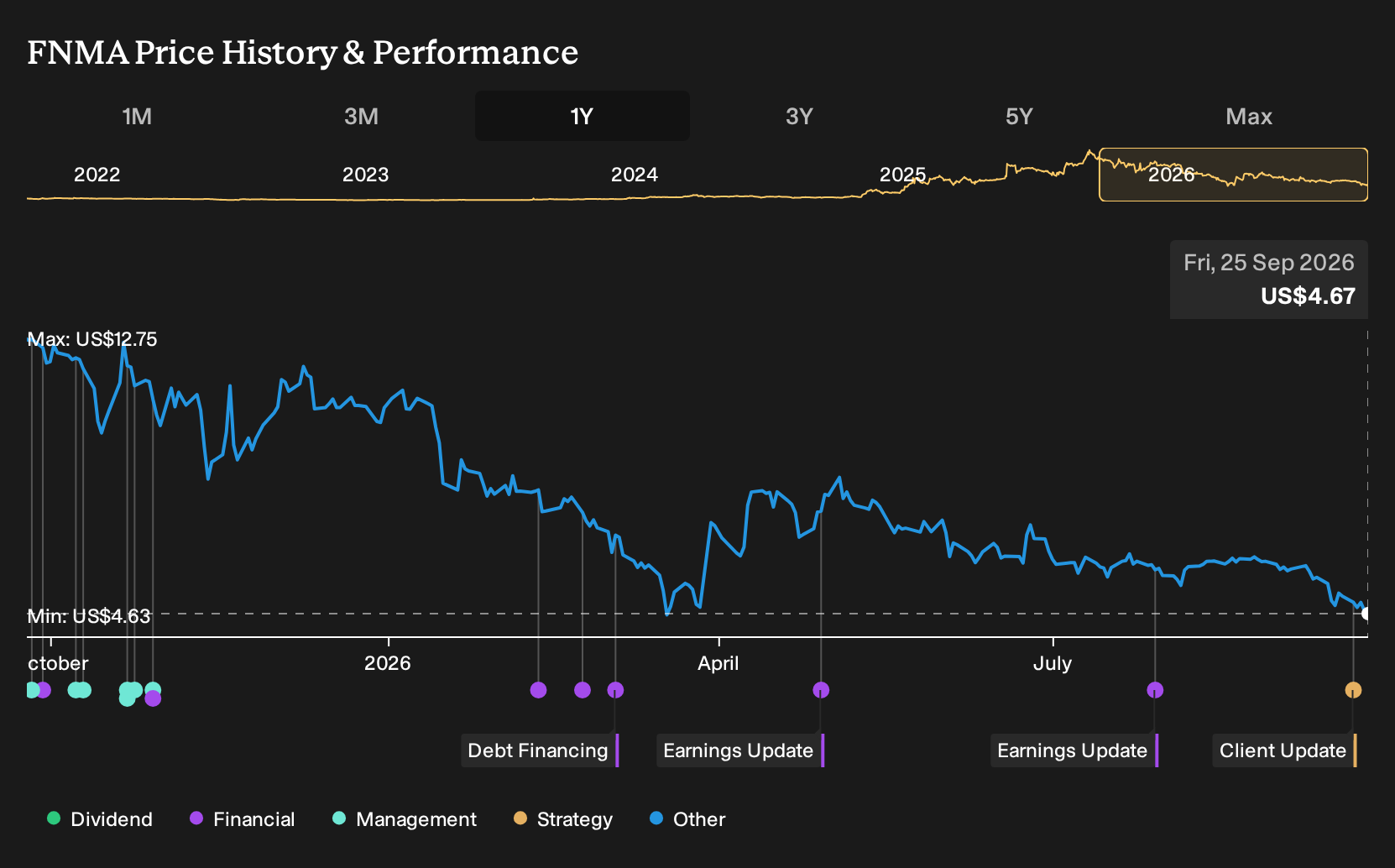Toggle the Dividend legend item
This screenshot has width=1395, height=868.
click(100, 819)
